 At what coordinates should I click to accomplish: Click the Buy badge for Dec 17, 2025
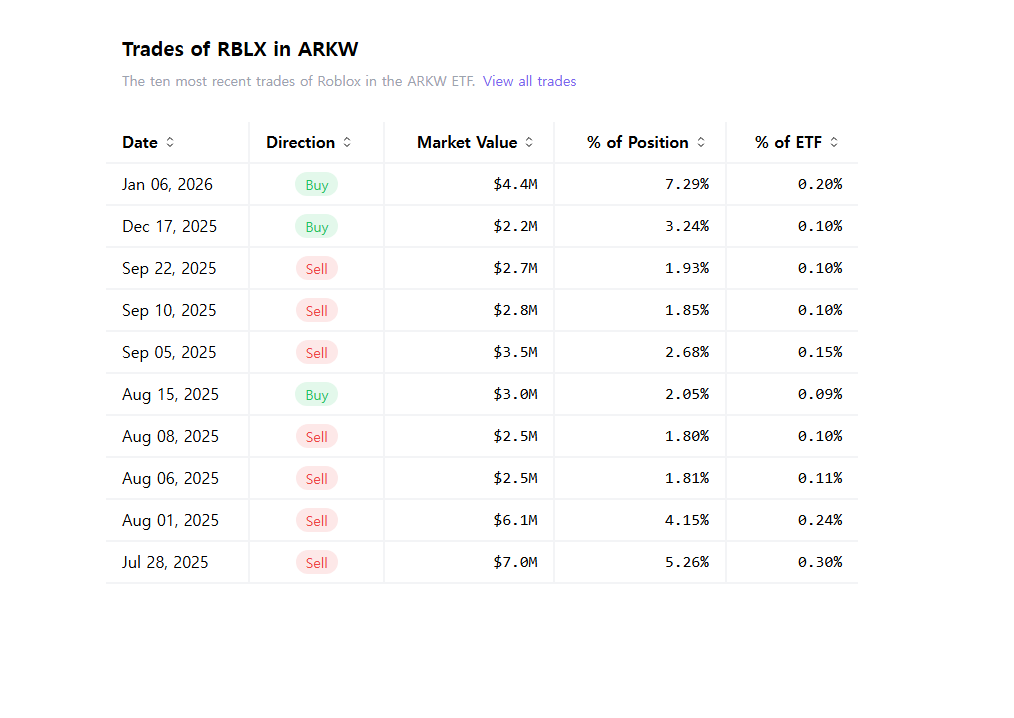tap(316, 227)
